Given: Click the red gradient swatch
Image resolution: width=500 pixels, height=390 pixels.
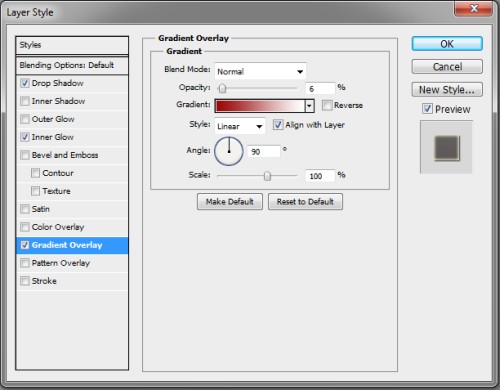Looking at the screenshot, I should [x=260, y=106].
